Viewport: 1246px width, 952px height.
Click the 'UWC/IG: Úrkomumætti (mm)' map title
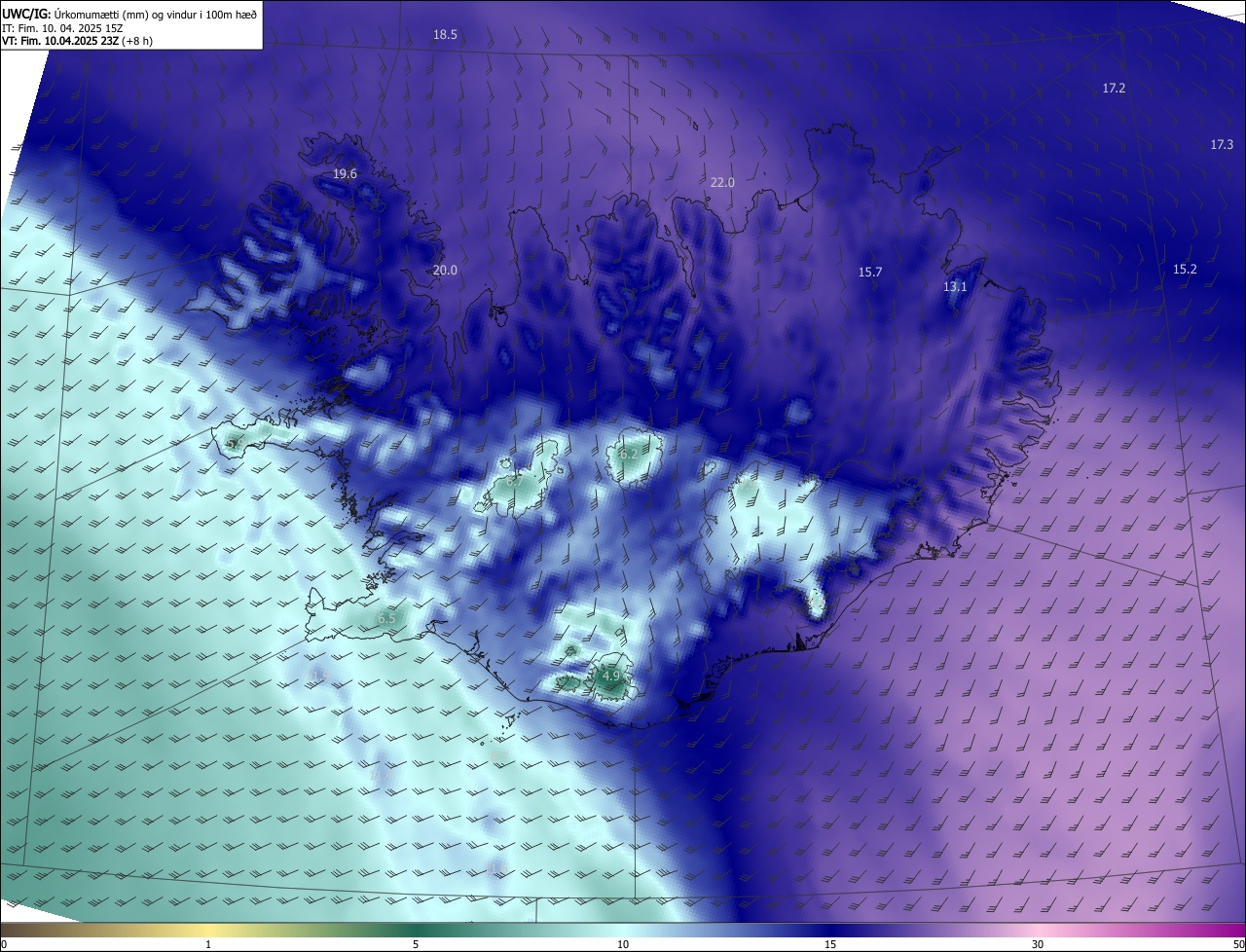(129, 14)
